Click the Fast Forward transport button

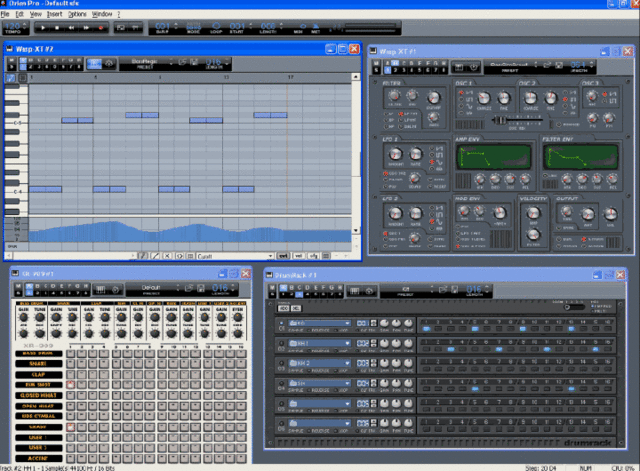86,28
